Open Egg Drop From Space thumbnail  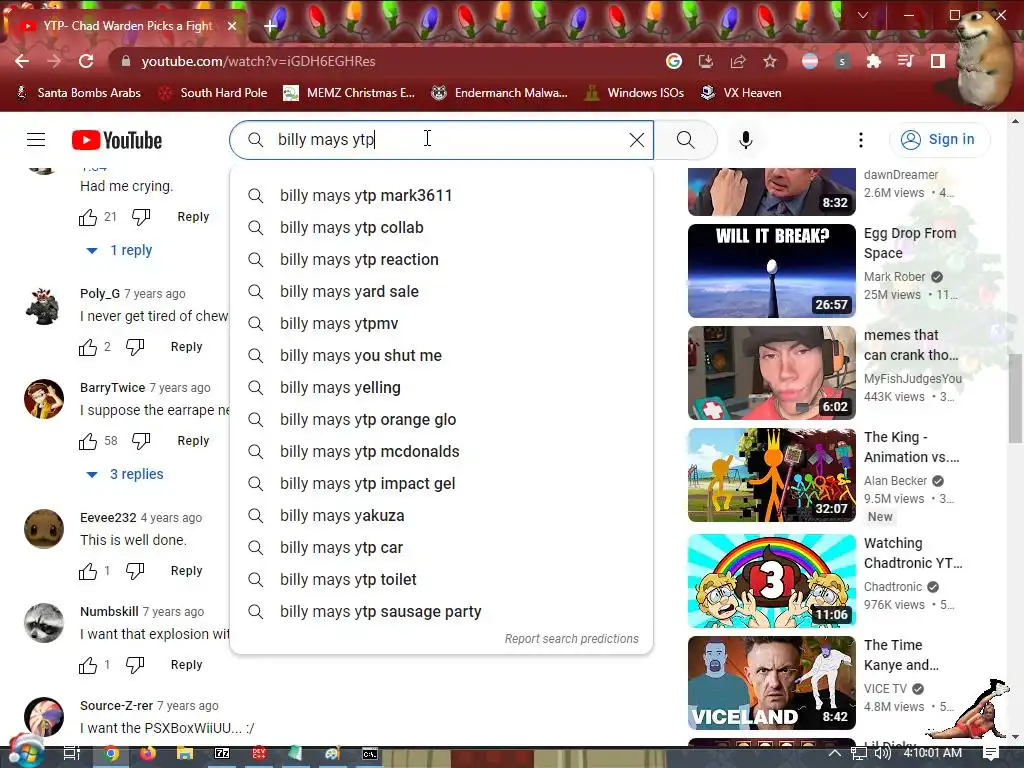coord(771,270)
